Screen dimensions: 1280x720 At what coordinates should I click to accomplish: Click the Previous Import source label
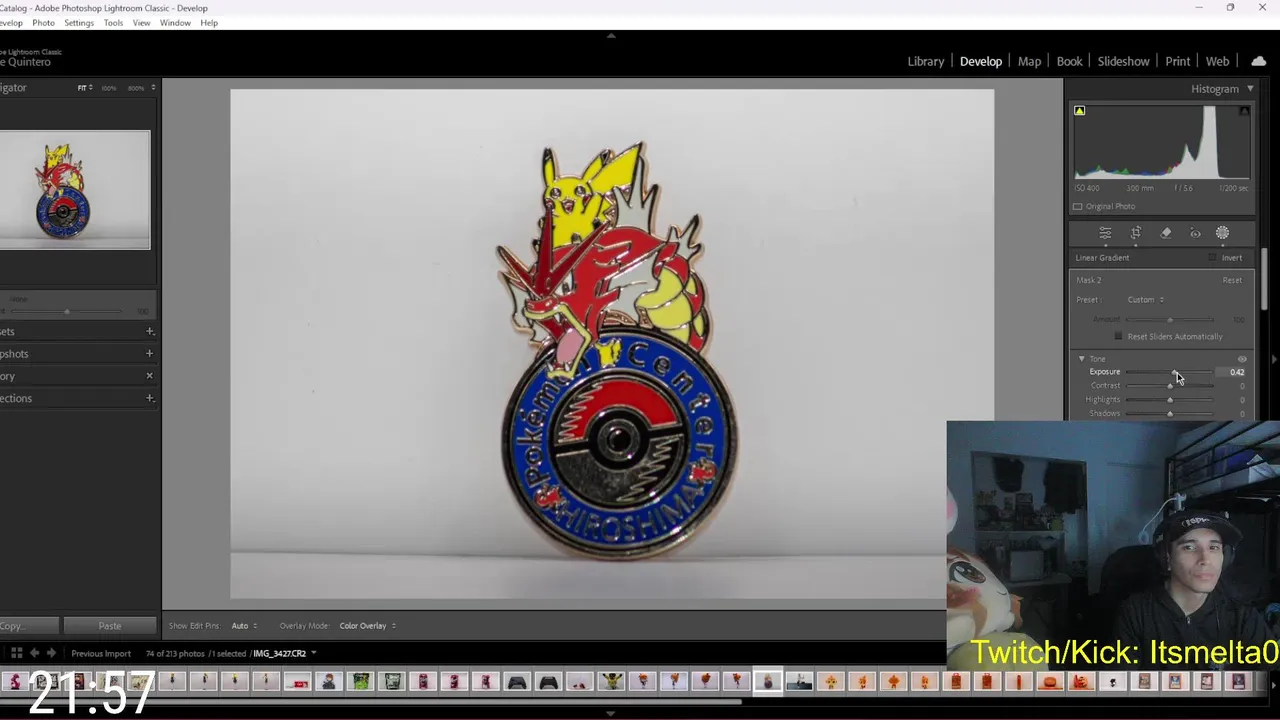tap(101, 653)
